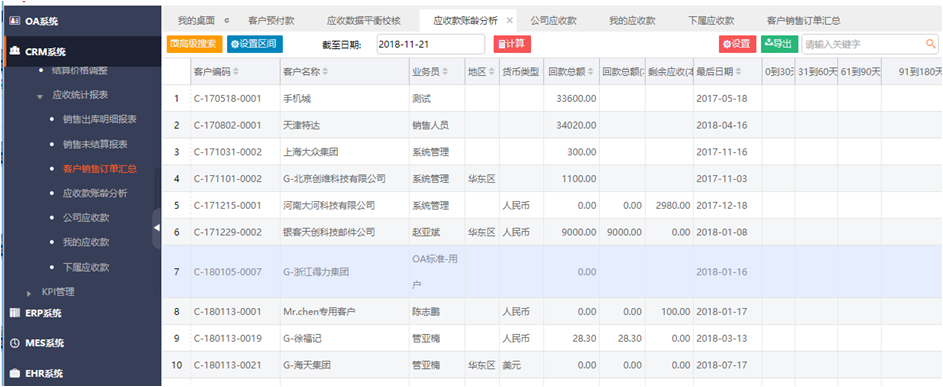Select customer row 天津特达
This screenshot has height=387, width=943.
click(x=552, y=125)
